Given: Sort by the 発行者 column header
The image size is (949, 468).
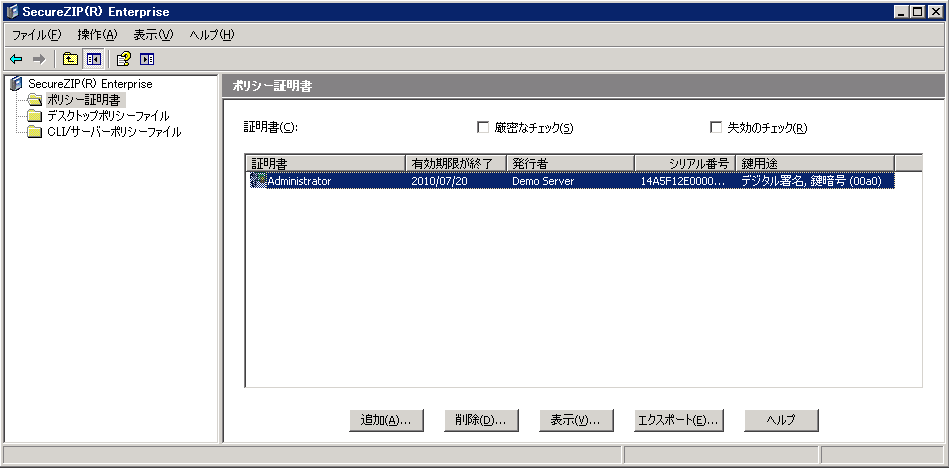Looking at the screenshot, I should coord(571,163).
